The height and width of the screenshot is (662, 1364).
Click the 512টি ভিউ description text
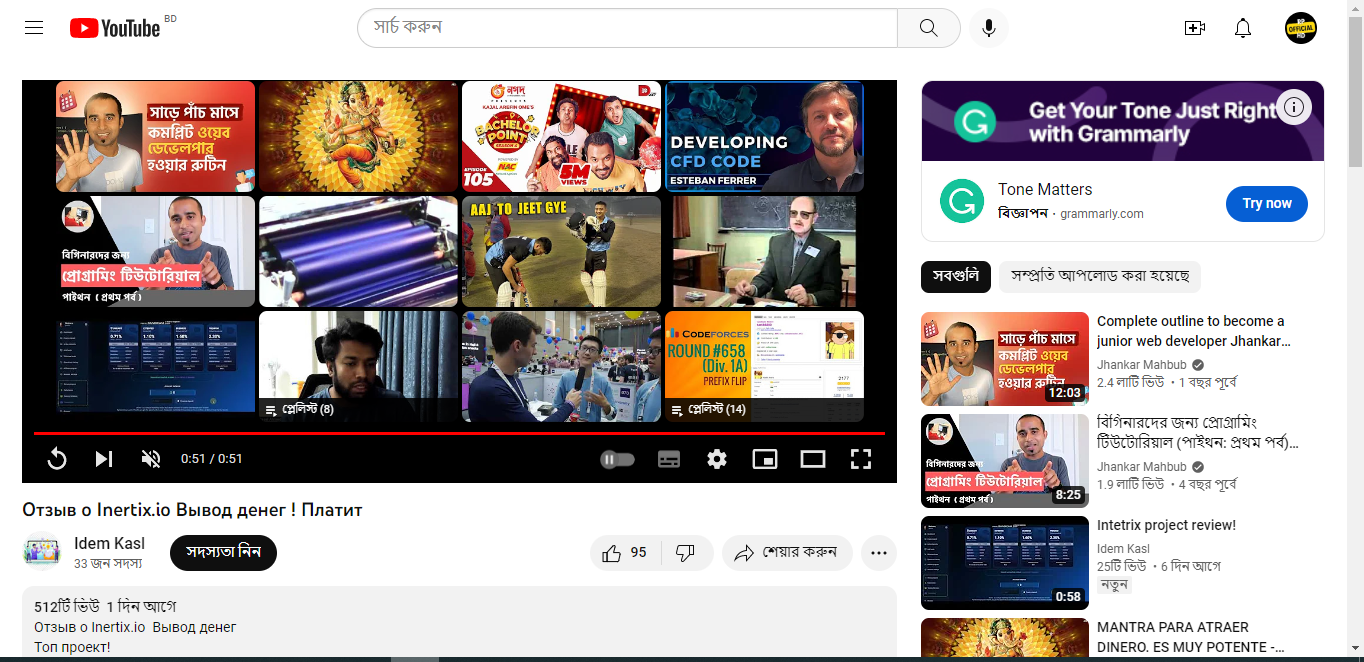pos(69,607)
